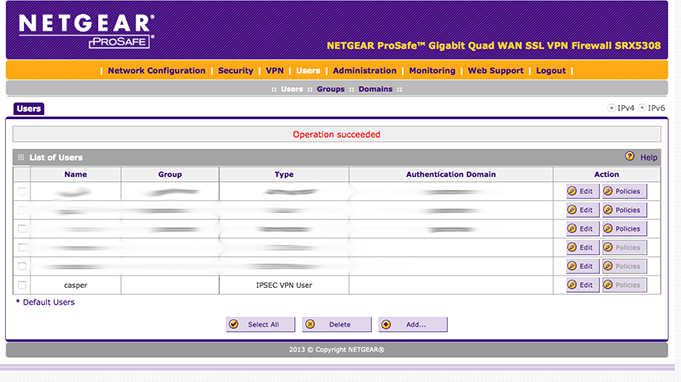Open the Network Configuration menu
Screen dimensions: 681x382
pos(156,70)
